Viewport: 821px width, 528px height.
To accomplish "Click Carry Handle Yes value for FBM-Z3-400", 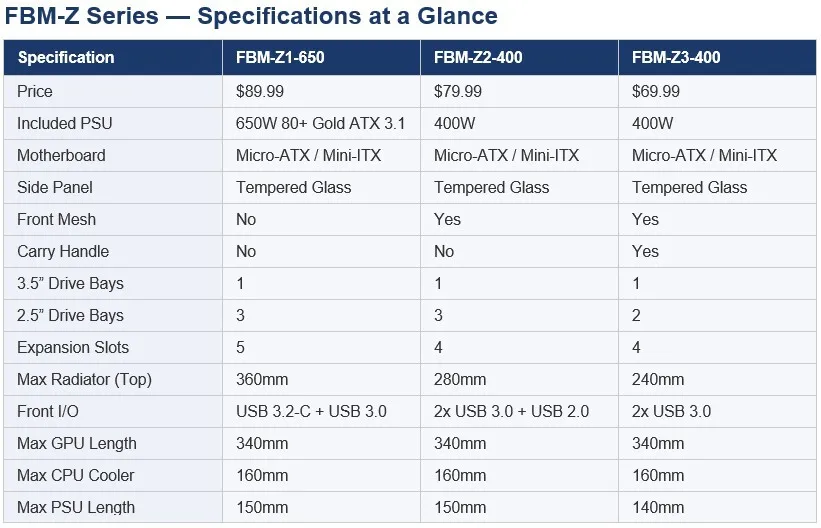I will pyautogui.click(x=717, y=251).
